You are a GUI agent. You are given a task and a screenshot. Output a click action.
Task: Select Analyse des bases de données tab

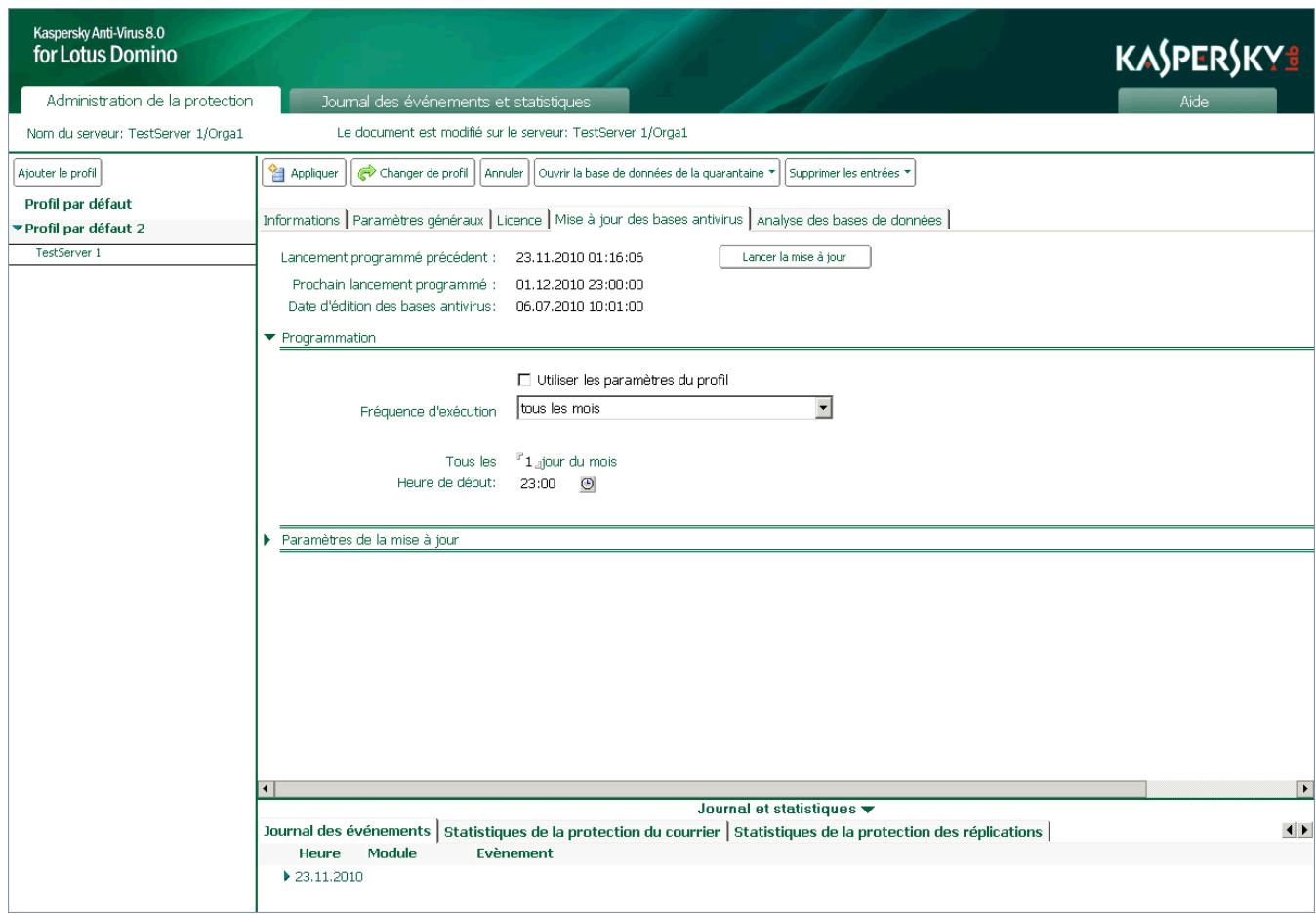(x=849, y=220)
